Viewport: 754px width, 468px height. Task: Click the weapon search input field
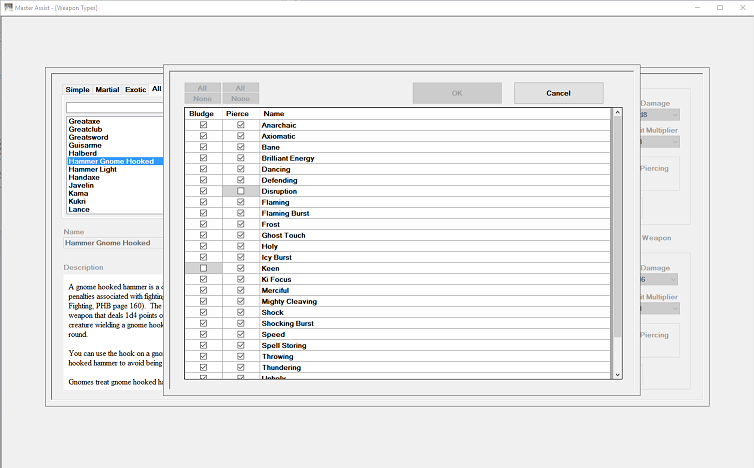click(x=114, y=107)
